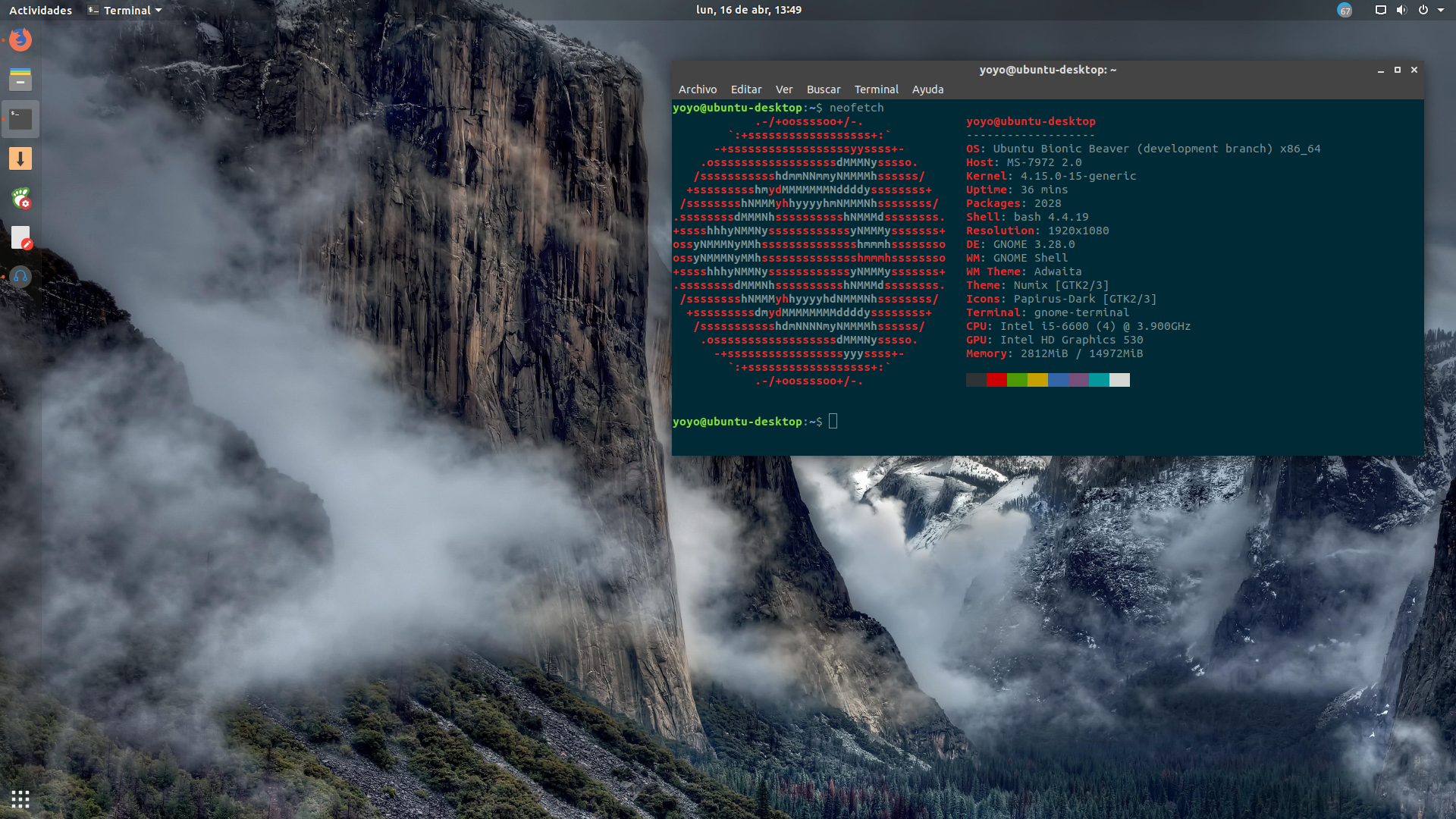Image resolution: width=1456 pixels, height=819 pixels.
Task: Launch Firefox from the dock
Action: click(20, 39)
